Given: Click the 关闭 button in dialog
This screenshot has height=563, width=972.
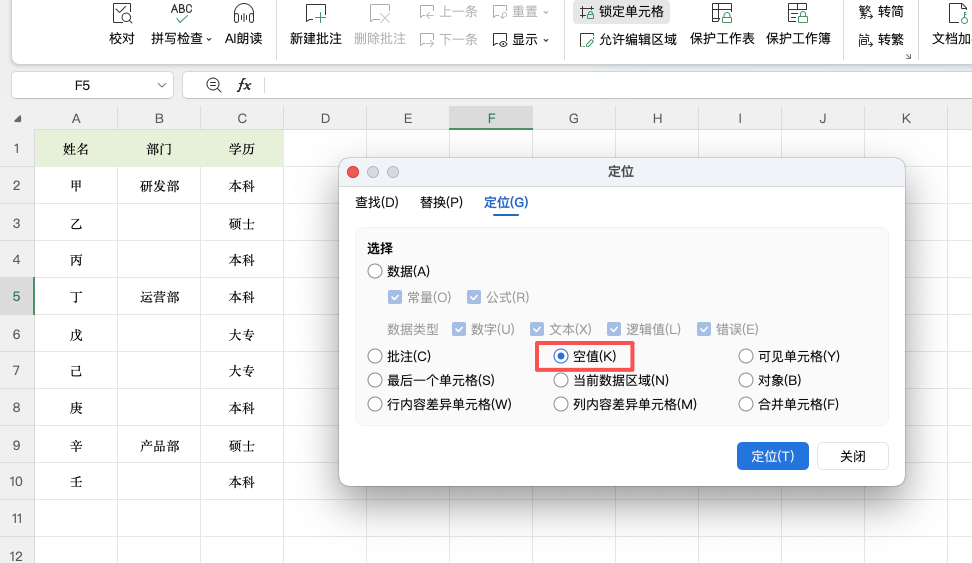Looking at the screenshot, I should [x=852, y=456].
